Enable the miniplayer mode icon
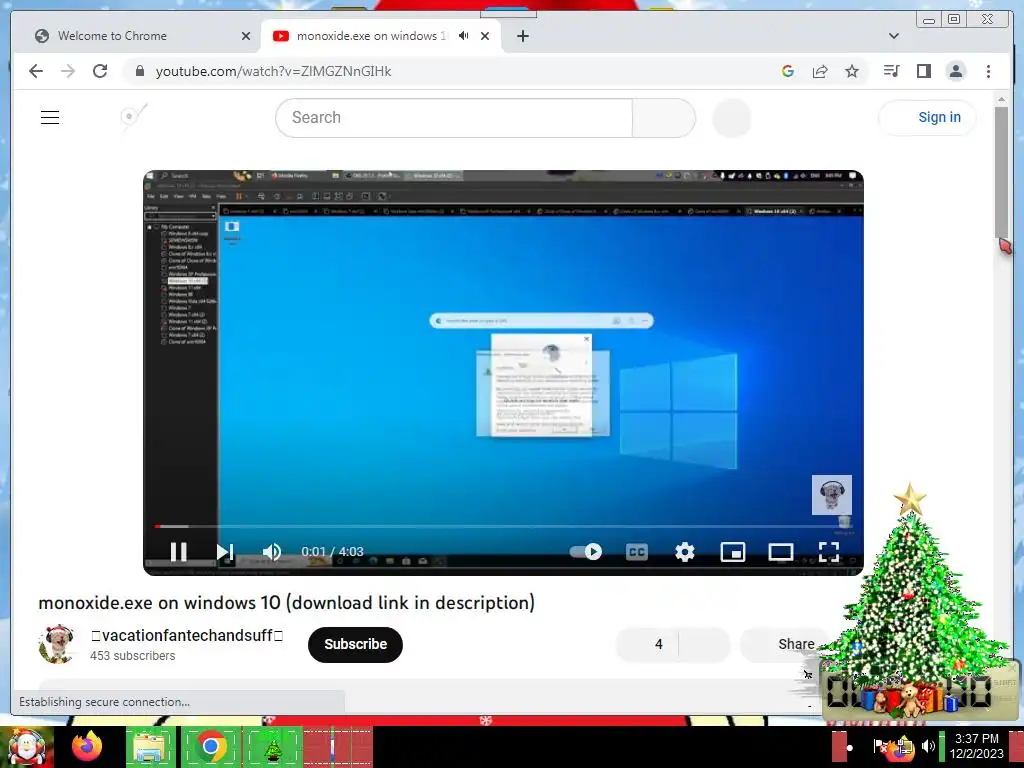 coord(733,552)
